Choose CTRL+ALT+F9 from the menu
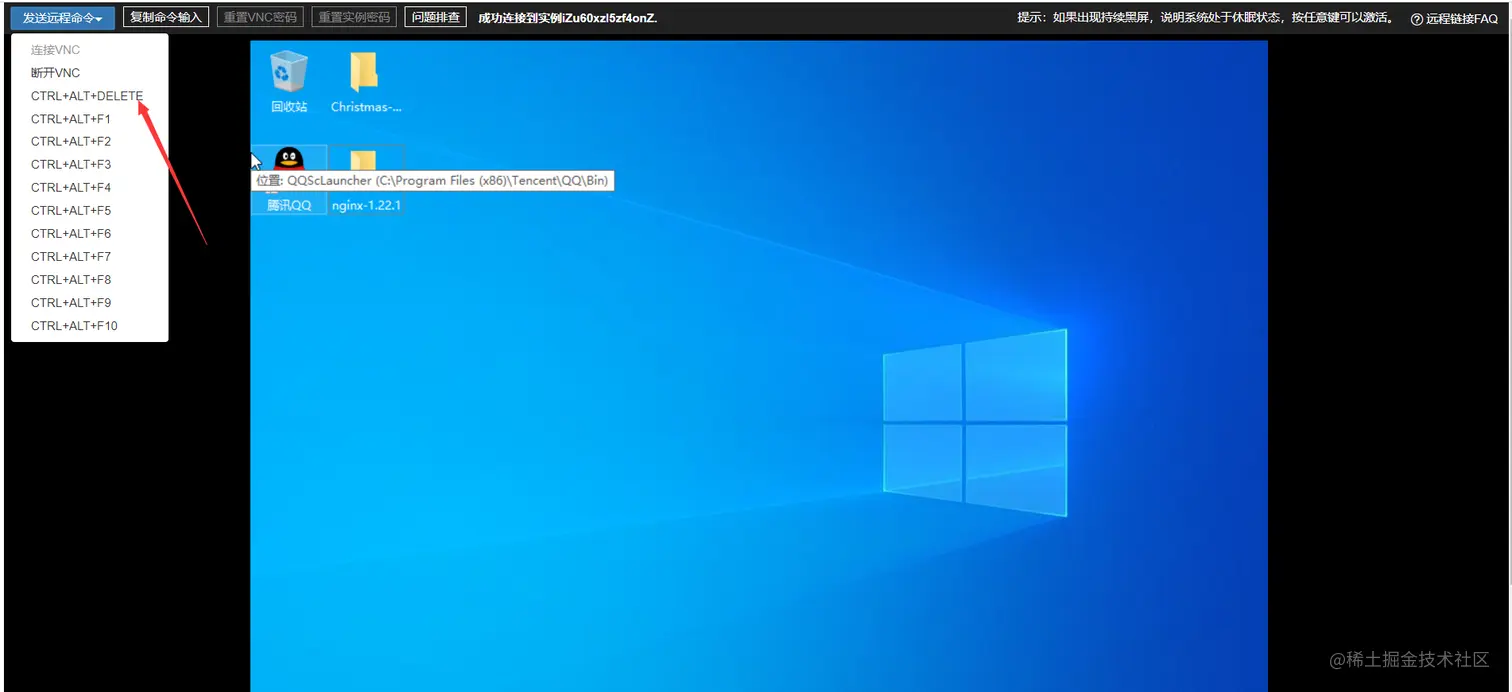Screen dimensions: 1512x692 [70, 303]
